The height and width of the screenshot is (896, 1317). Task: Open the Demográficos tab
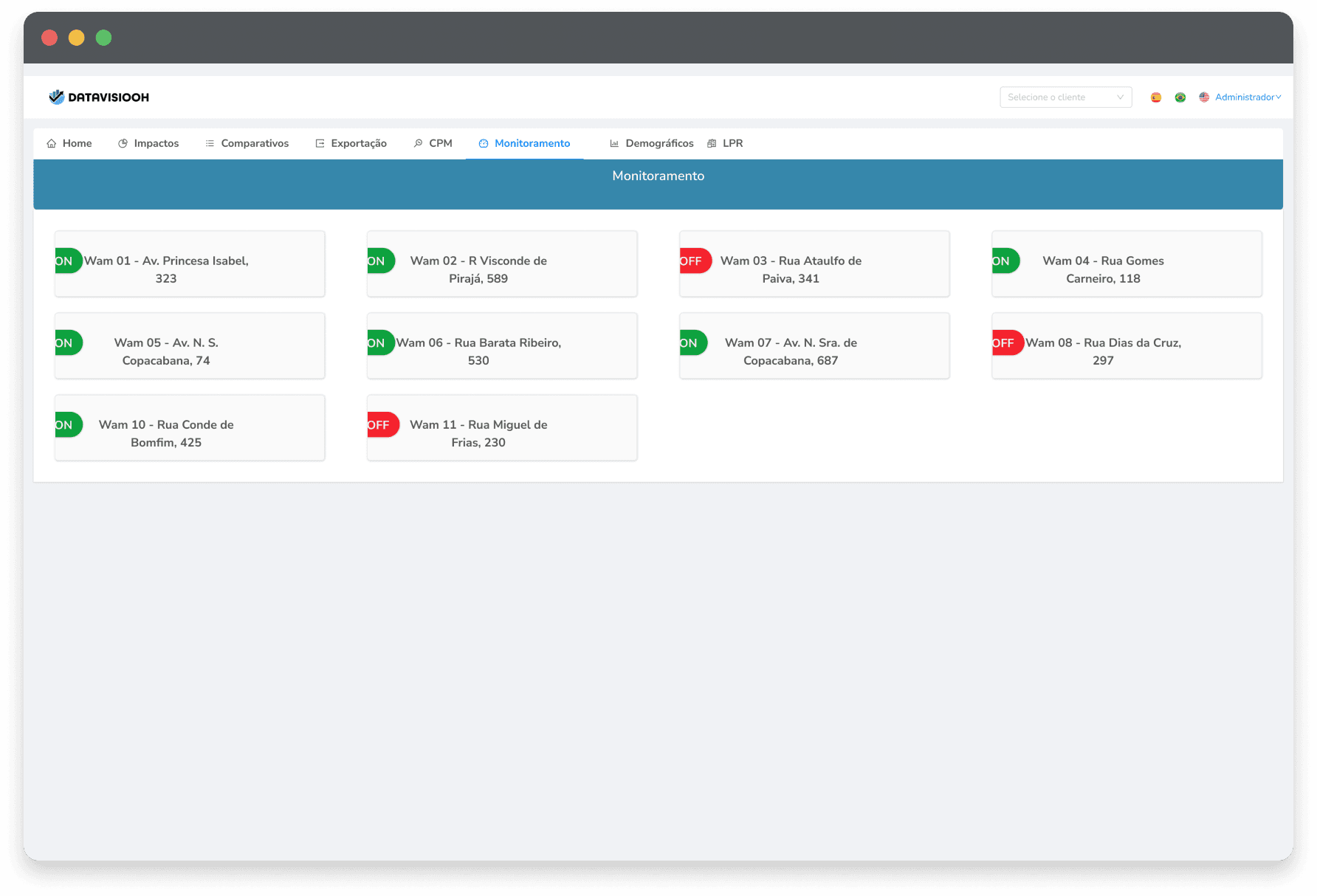(x=652, y=144)
